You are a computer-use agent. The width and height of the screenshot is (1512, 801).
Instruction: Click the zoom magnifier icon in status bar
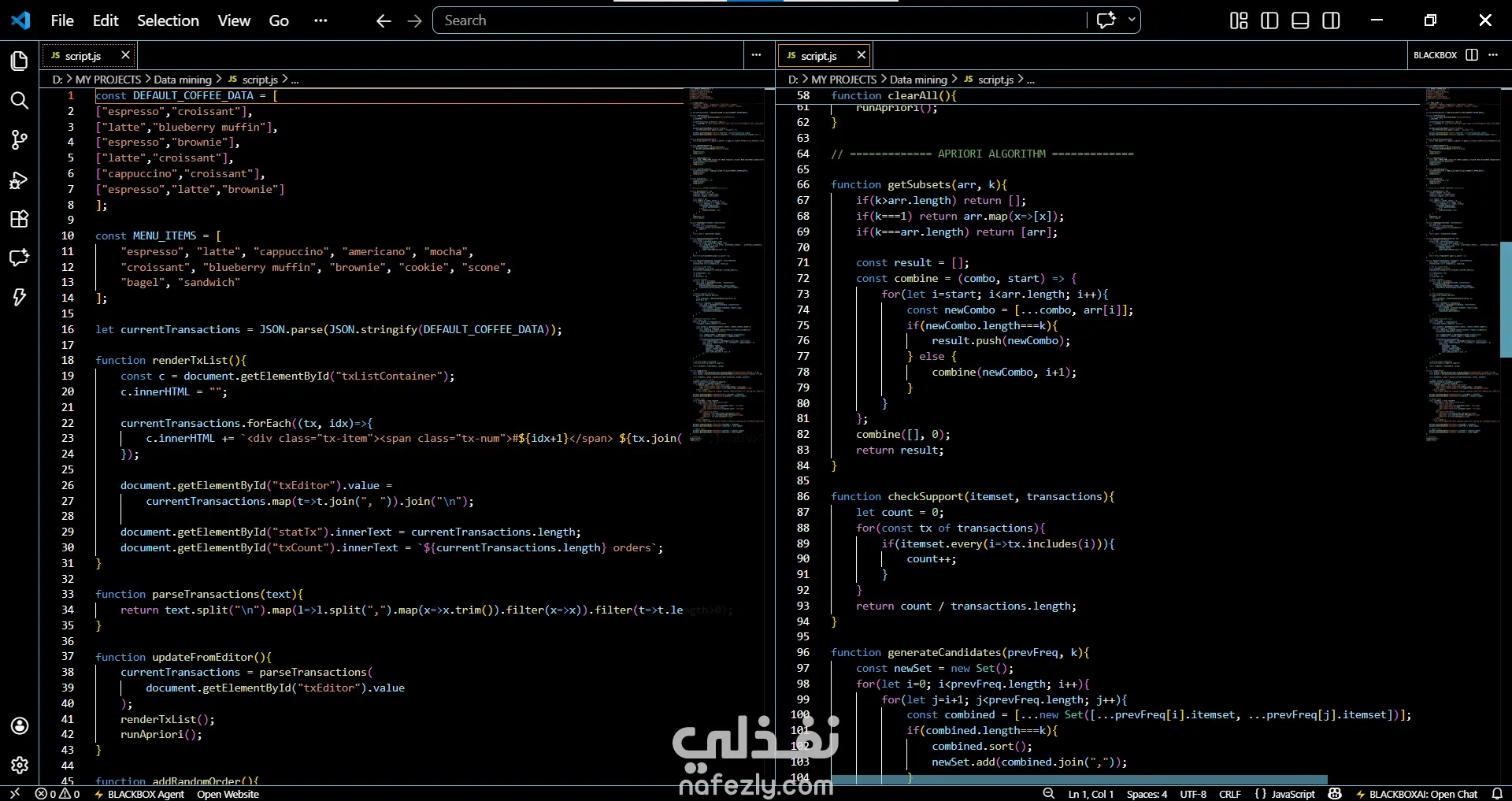click(1048, 793)
